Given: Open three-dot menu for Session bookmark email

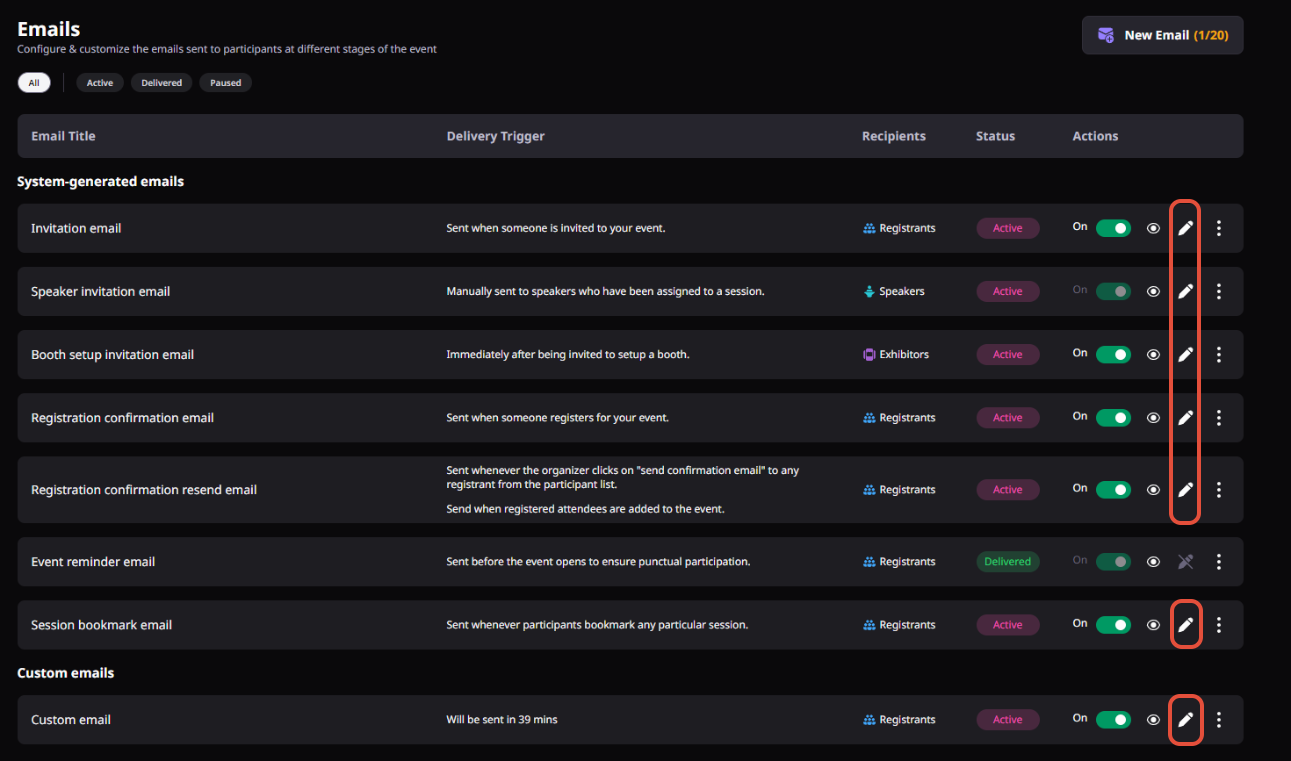Looking at the screenshot, I should [1218, 624].
